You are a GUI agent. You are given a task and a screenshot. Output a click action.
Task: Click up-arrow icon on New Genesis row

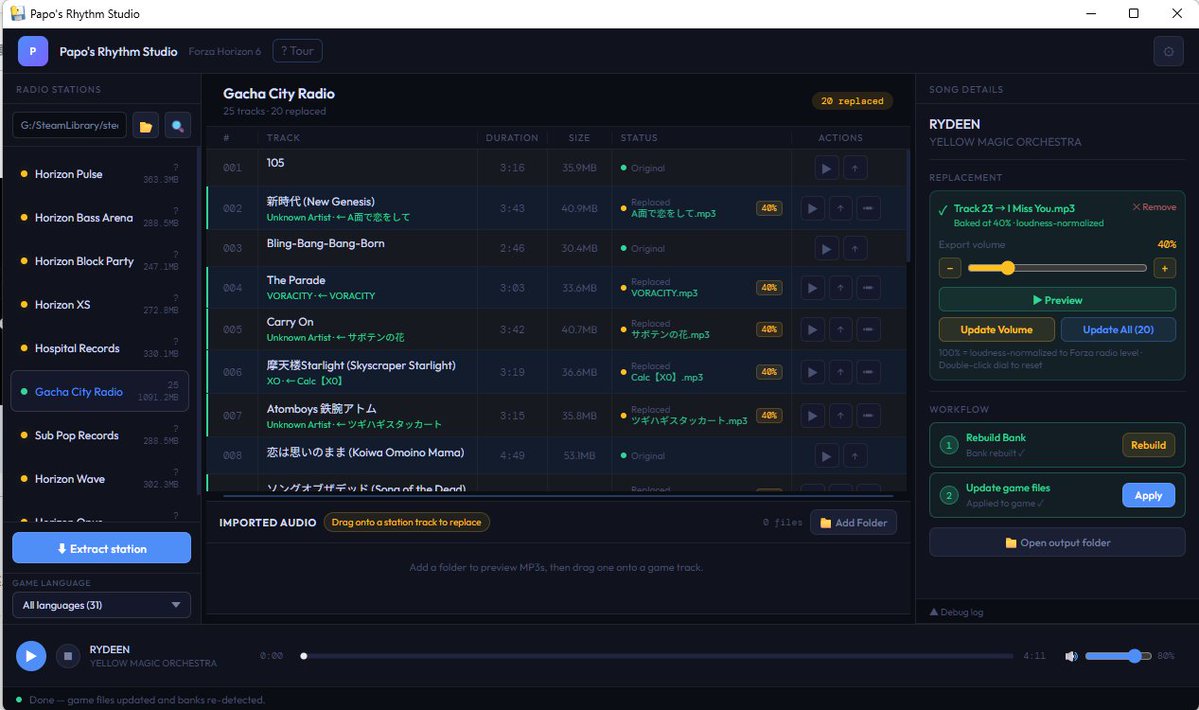pos(840,208)
